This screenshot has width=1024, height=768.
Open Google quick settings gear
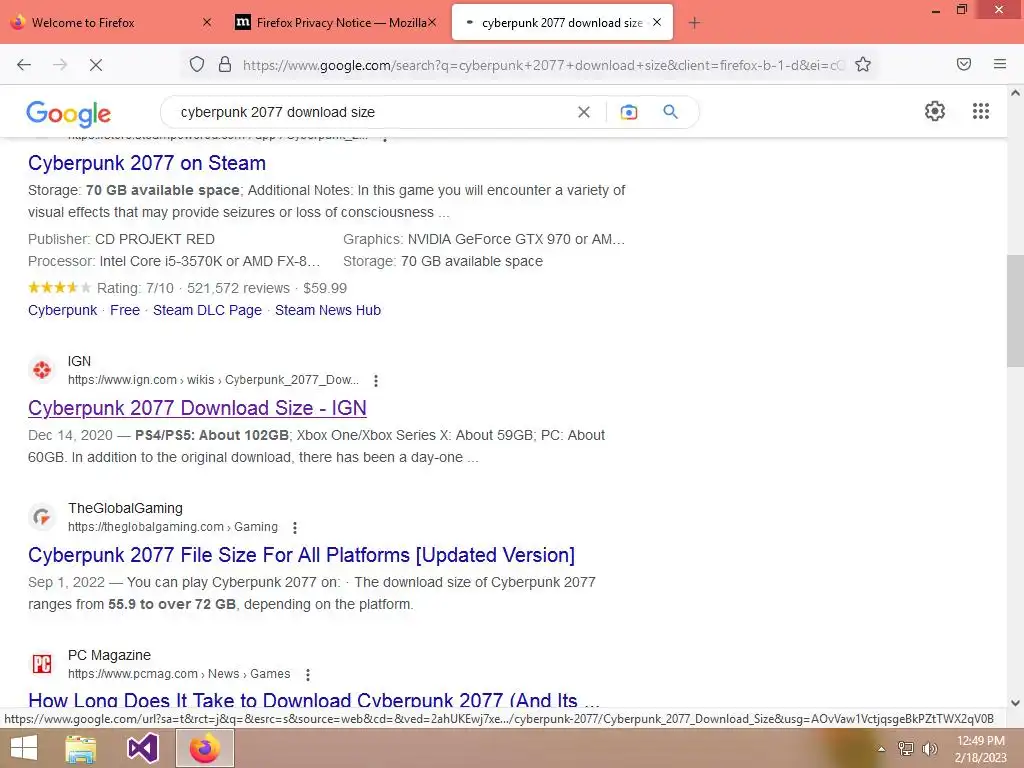coord(935,111)
